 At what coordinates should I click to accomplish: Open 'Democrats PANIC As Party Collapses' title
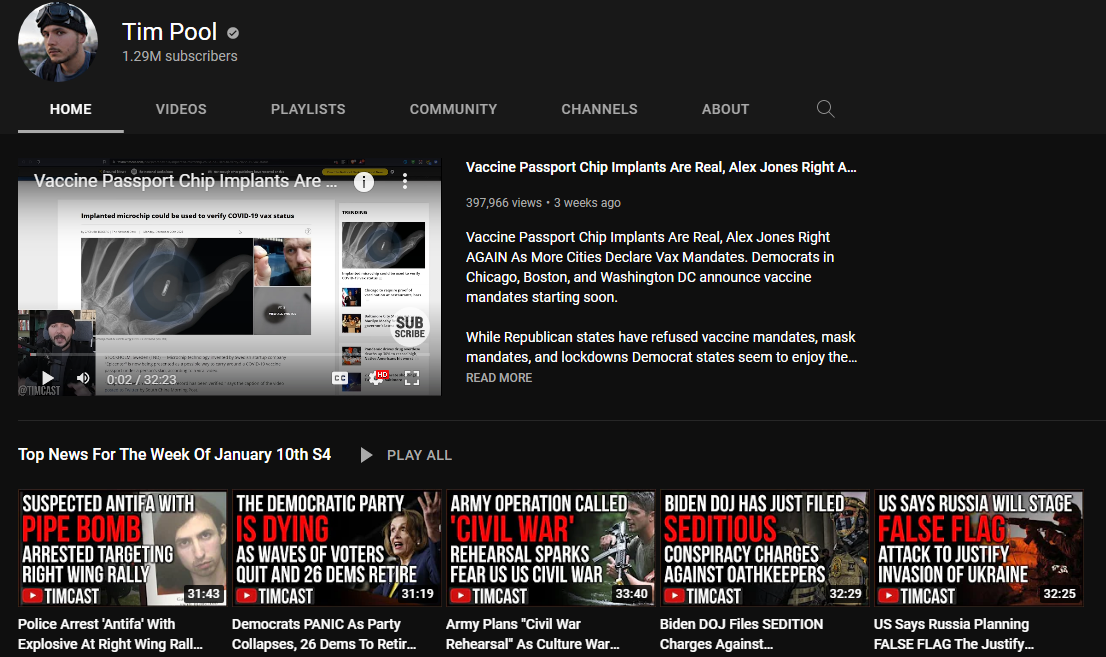324,634
